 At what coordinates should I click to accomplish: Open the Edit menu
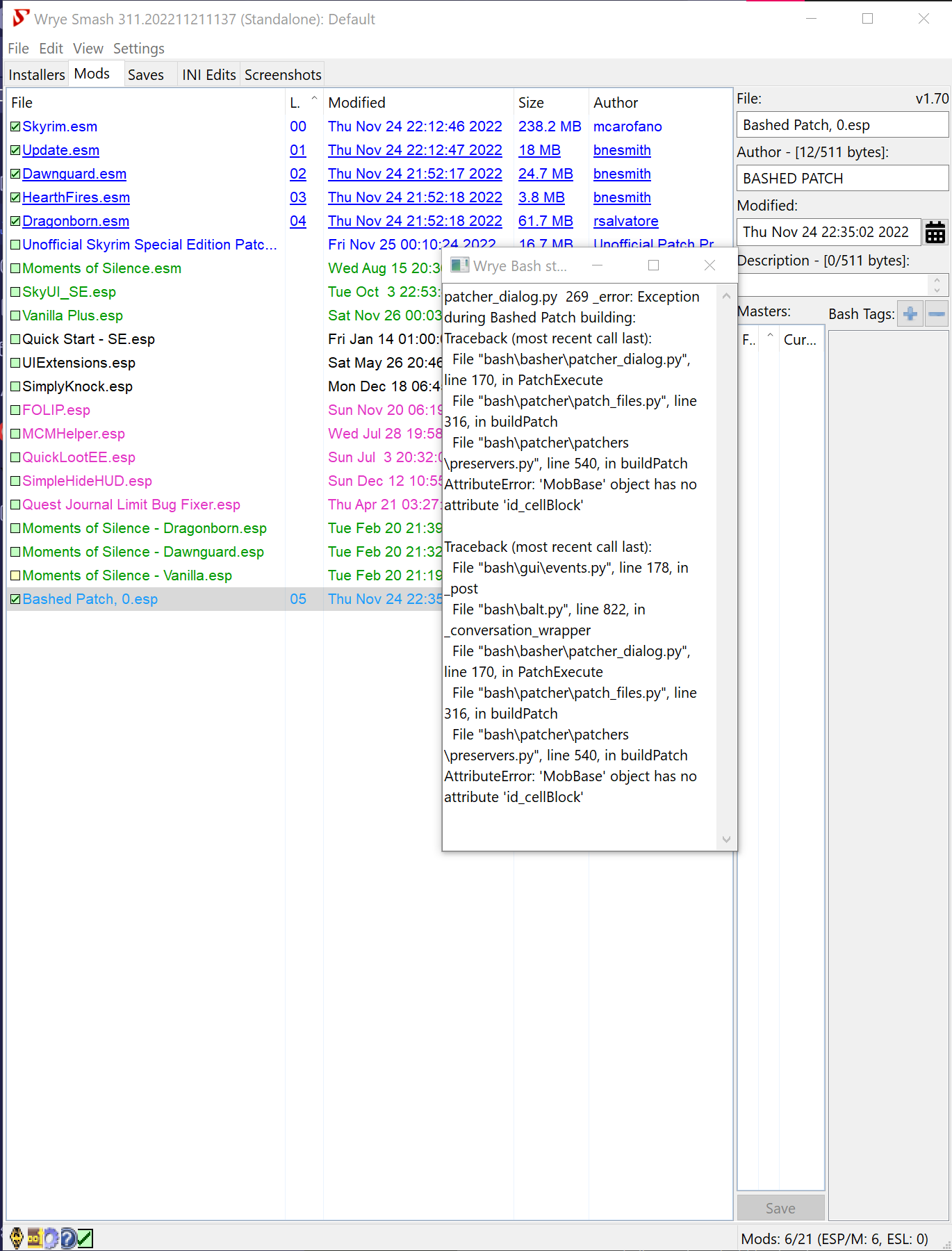51,49
